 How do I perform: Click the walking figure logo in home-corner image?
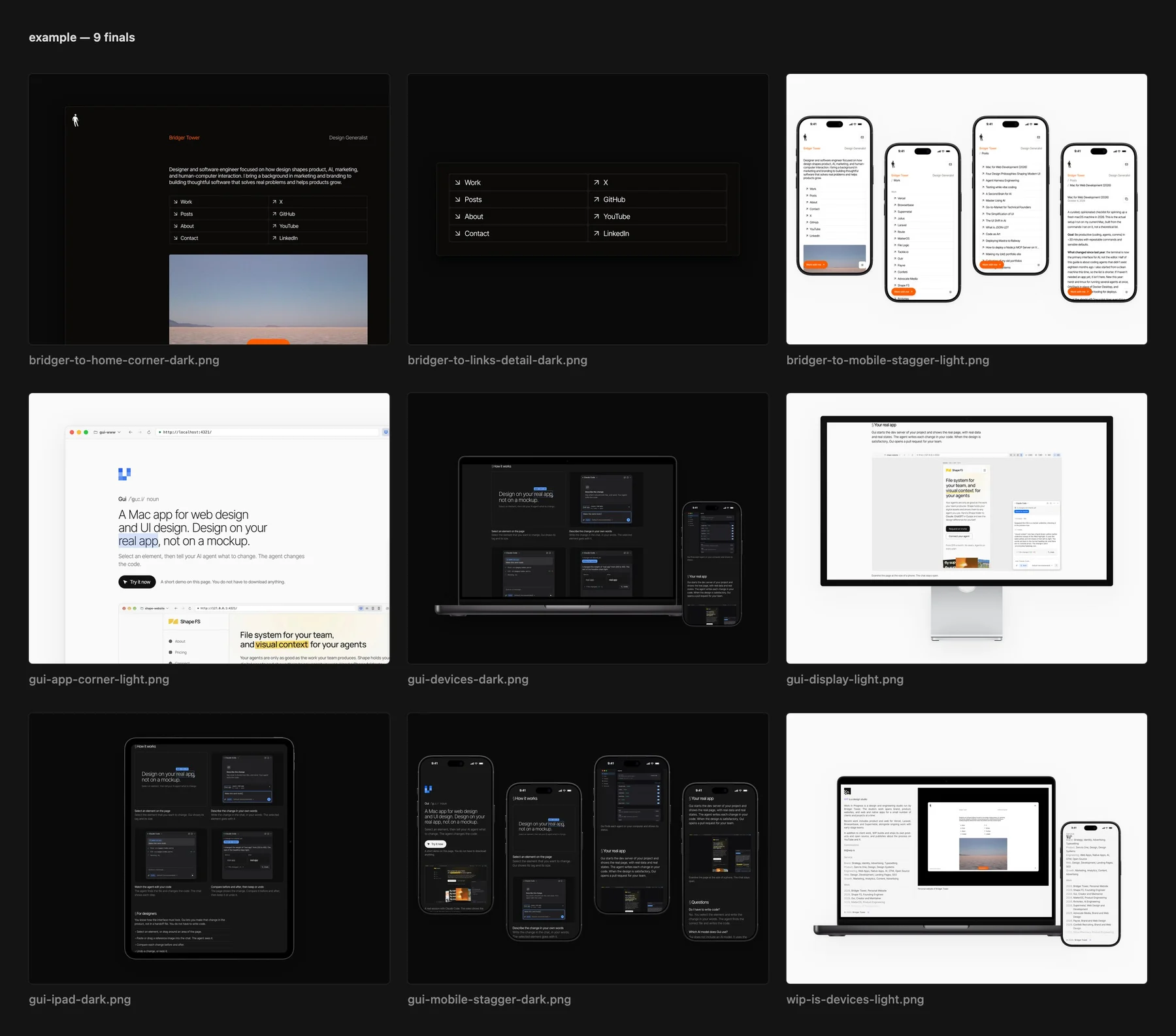[76, 120]
